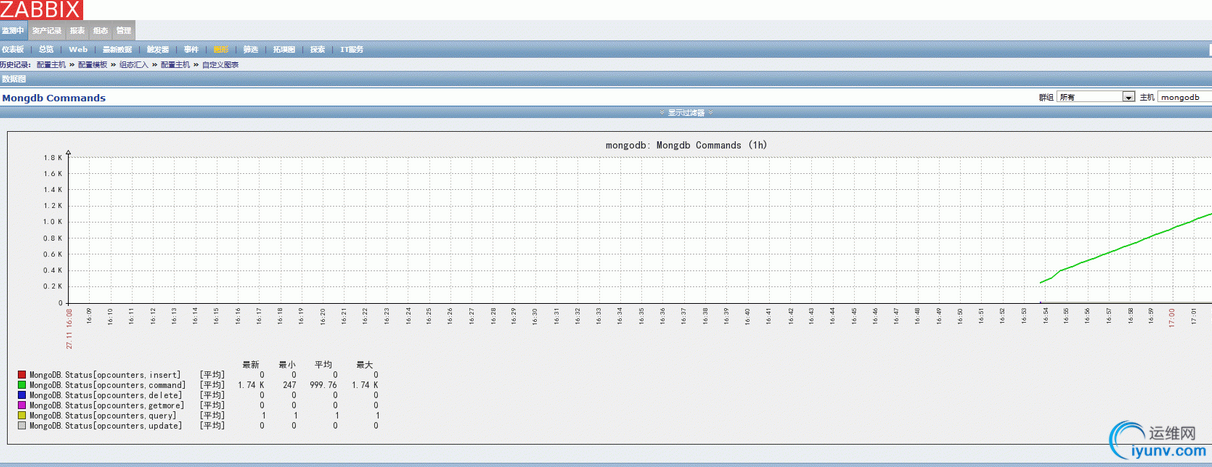Open 最新数据 submenu item

click(117, 49)
